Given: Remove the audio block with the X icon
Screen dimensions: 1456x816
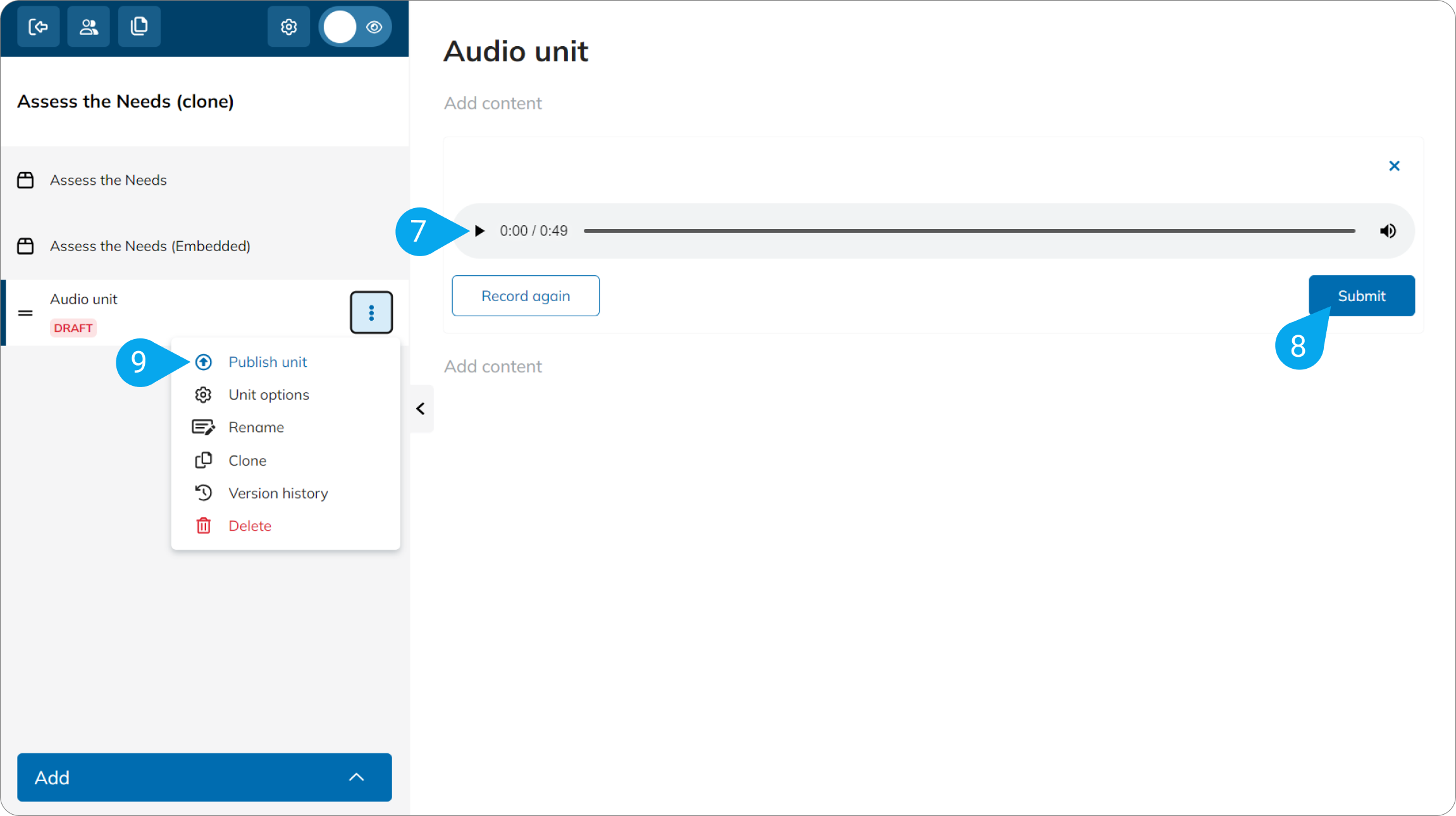Looking at the screenshot, I should coord(1394,166).
